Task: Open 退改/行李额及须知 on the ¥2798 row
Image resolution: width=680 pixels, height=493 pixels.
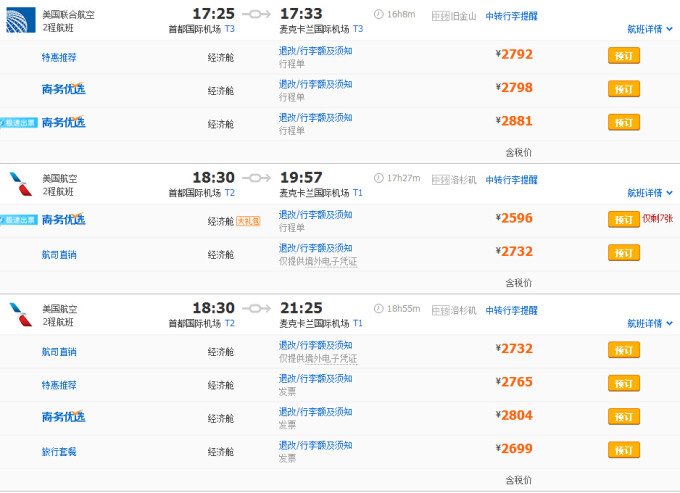Action: (x=315, y=84)
